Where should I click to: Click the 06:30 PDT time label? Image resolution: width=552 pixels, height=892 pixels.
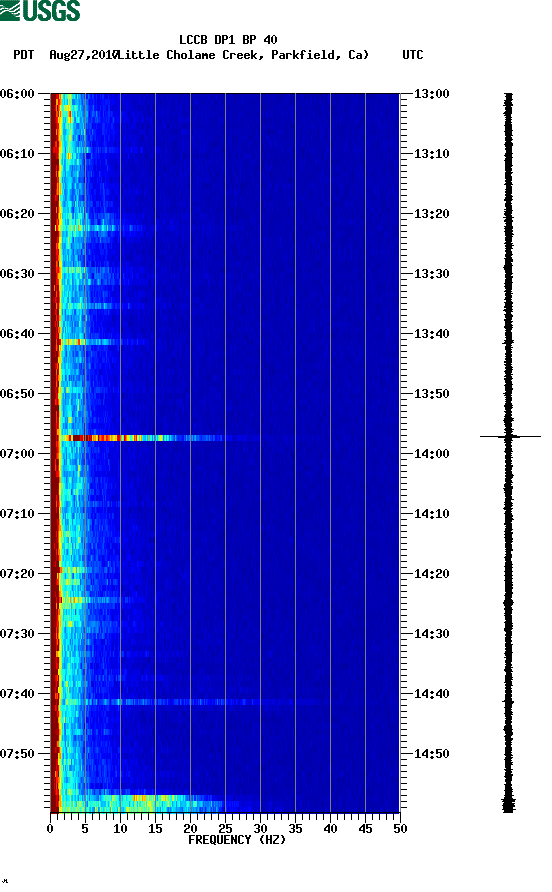tap(17, 274)
